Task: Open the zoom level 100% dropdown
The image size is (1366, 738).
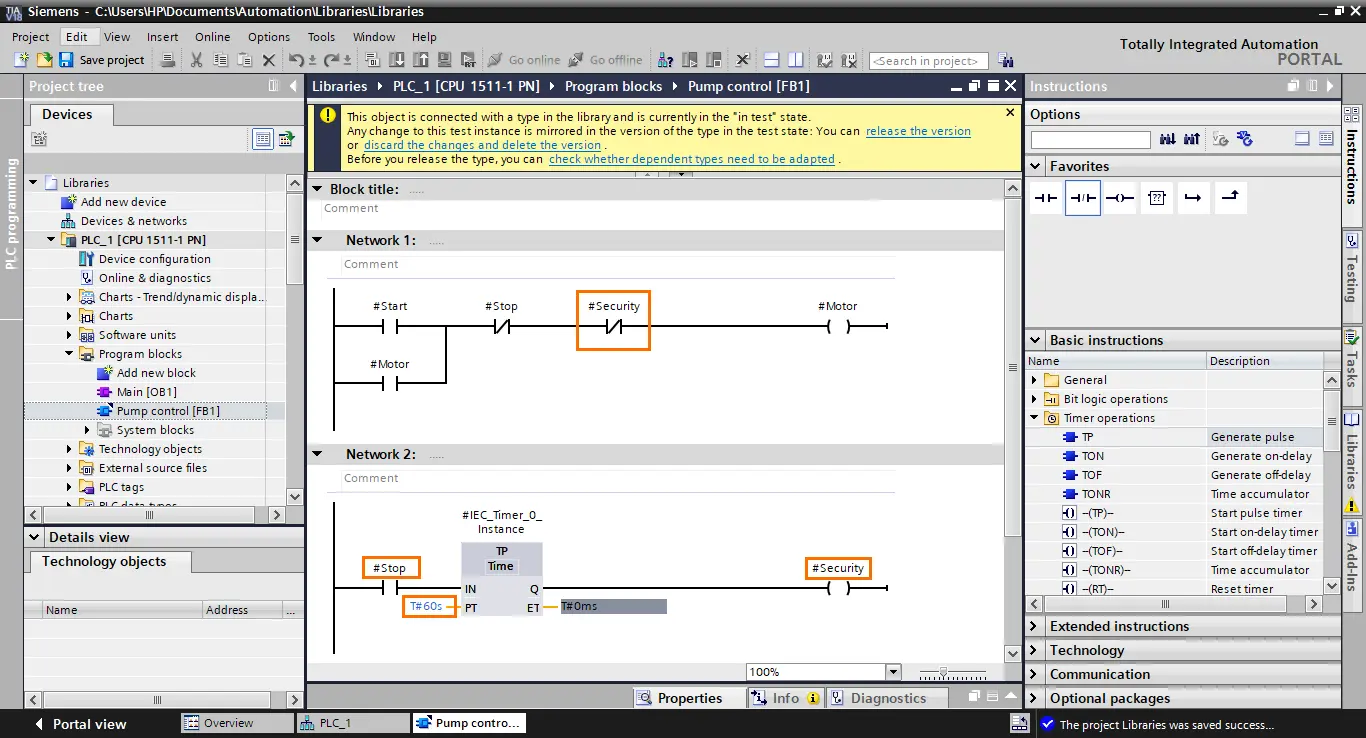Action: 894,672
